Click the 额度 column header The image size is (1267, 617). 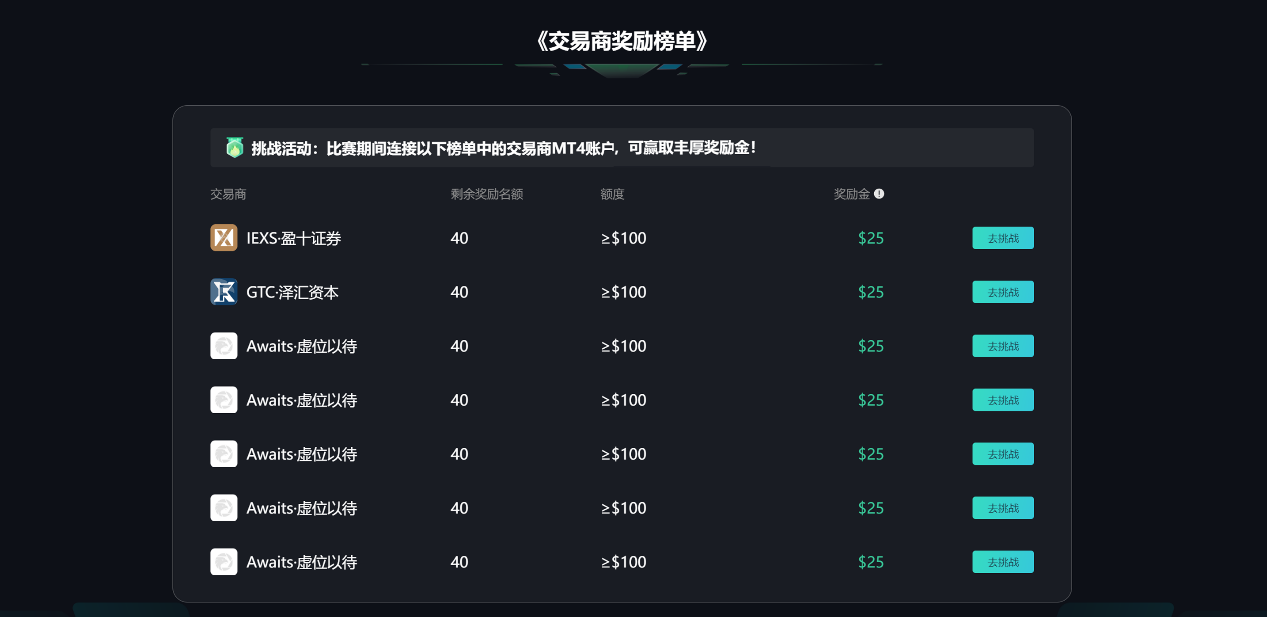[x=610, y=194]
